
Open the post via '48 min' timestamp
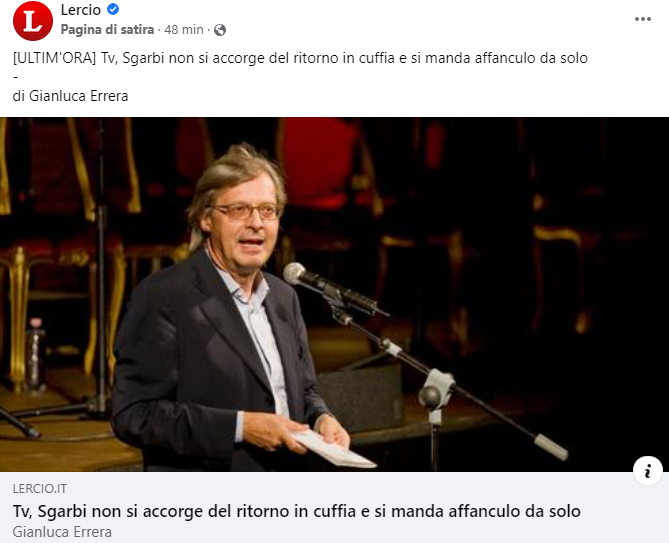pyautogui.click(x=184, y=30)
